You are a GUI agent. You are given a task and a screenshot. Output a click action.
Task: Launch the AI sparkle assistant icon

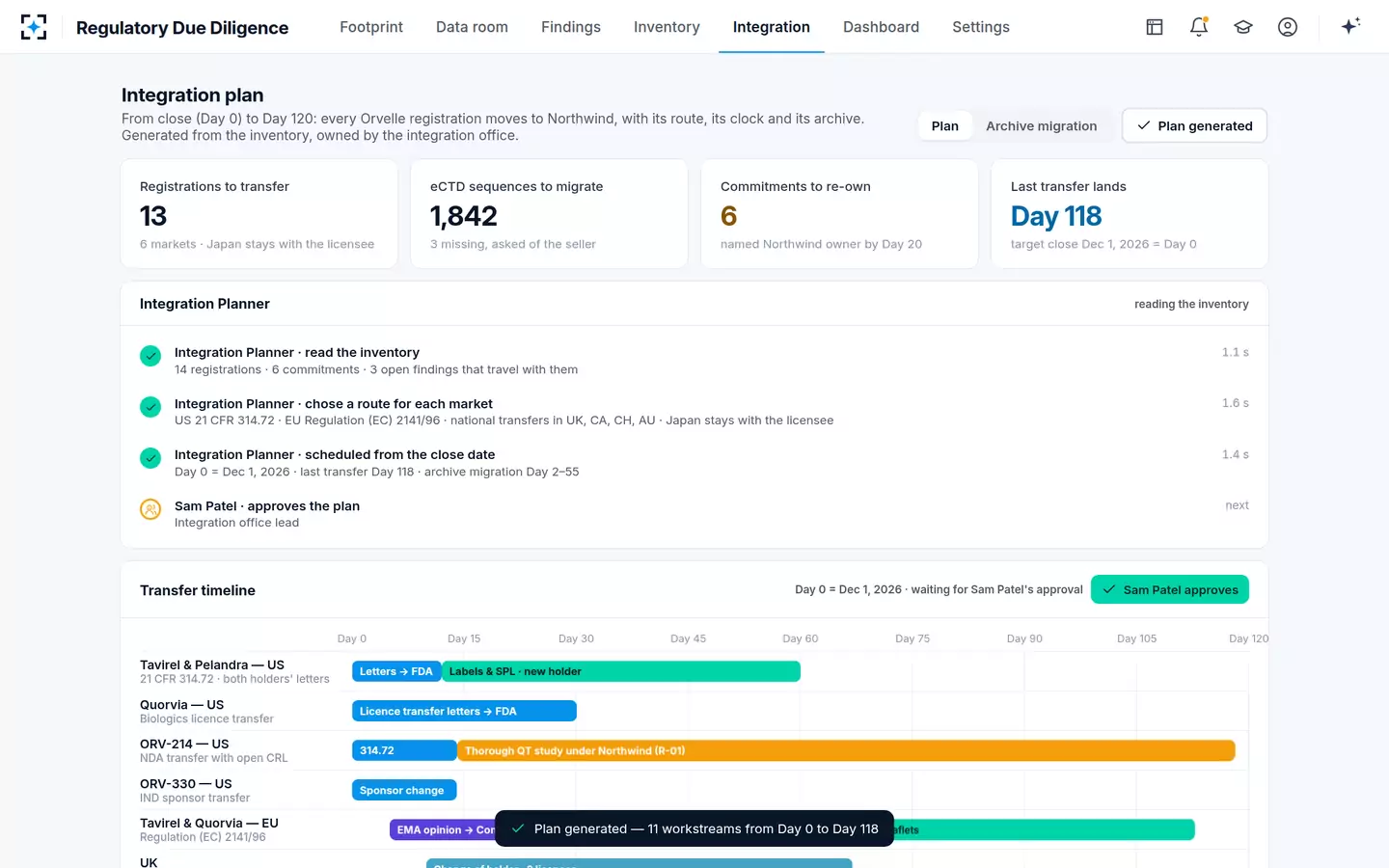pos(1350,27)
